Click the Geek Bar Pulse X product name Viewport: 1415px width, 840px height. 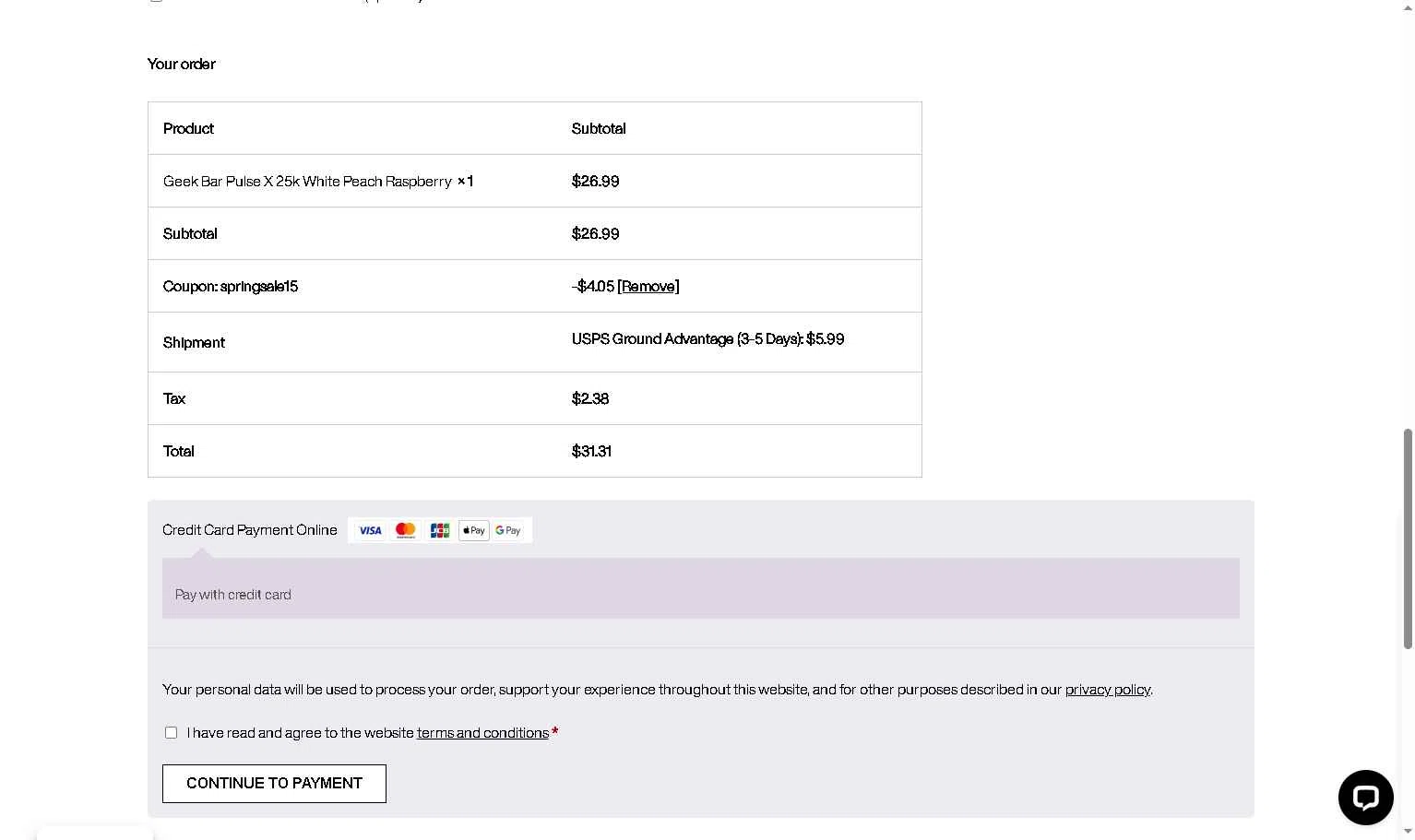click(307, 182)
